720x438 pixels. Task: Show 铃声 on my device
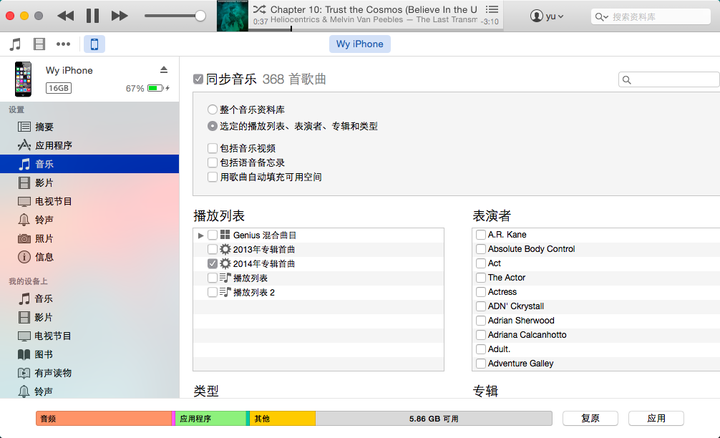90,392
